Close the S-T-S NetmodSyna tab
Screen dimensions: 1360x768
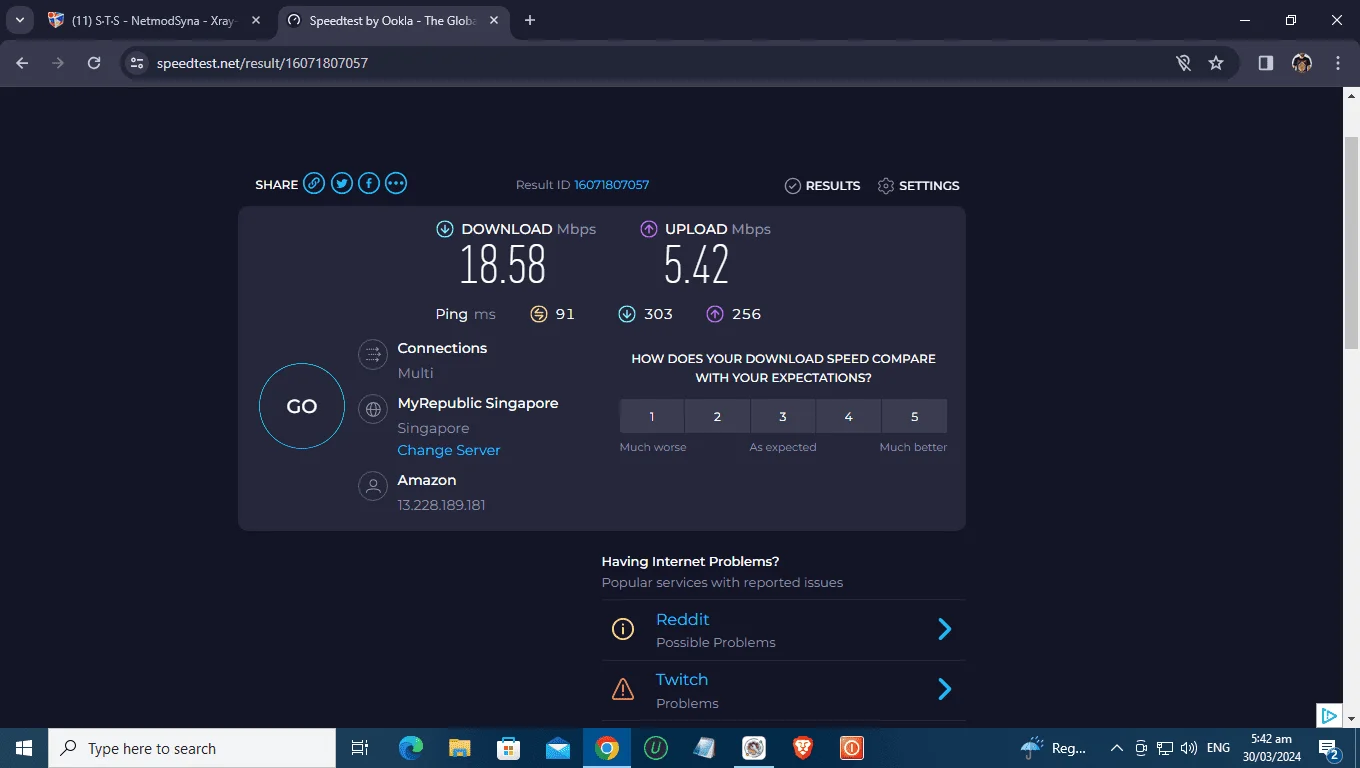point(255,20)
